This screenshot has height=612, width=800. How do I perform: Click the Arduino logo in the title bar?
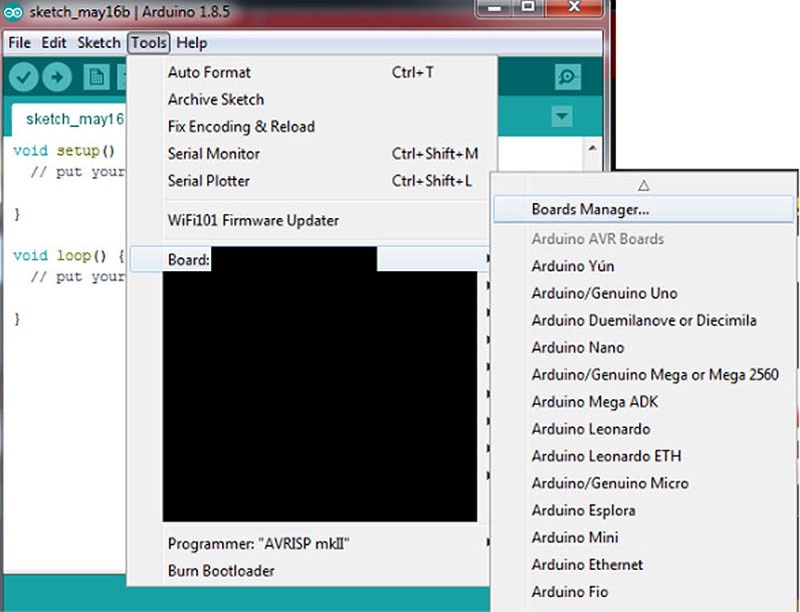pos(12,12)
